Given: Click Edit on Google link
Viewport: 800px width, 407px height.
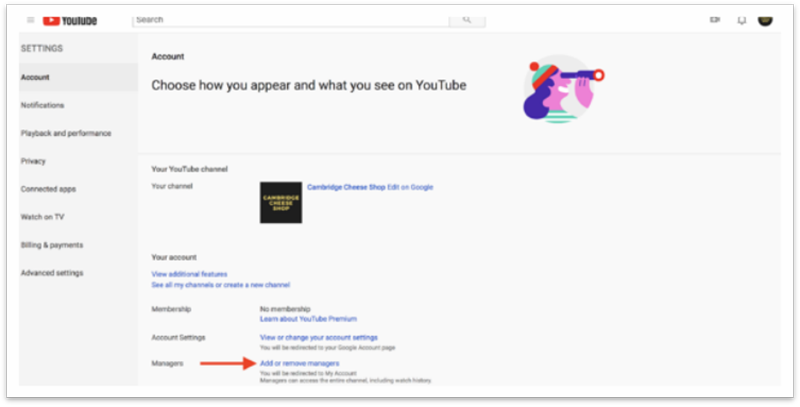Looking at the screenshot, I should click(x=410, y=187).
